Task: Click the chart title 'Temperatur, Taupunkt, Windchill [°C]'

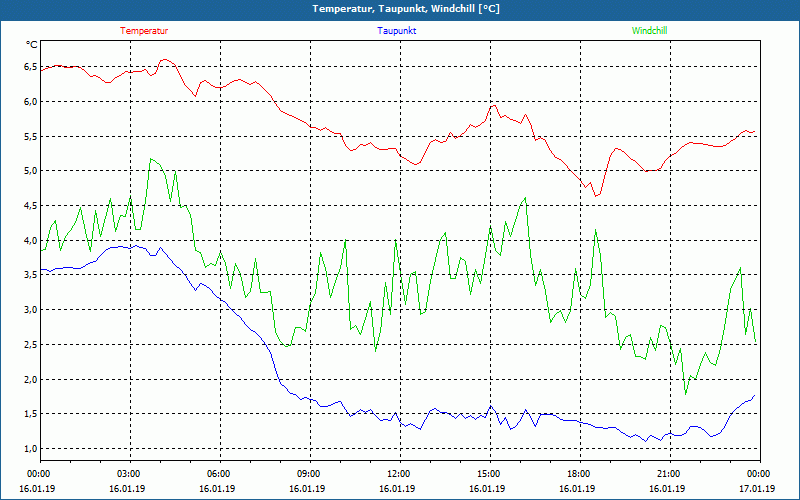Action: (x=406, y=9)
